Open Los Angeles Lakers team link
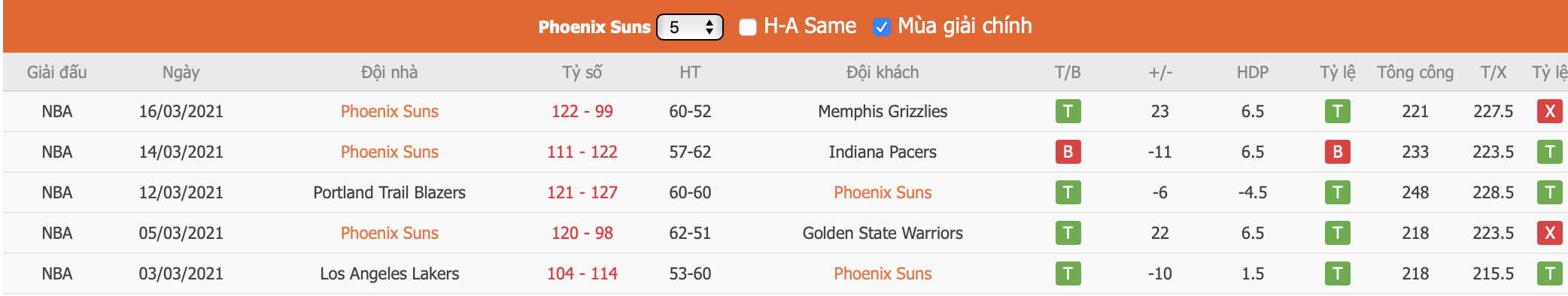Image resolution: width=1568 pixels, height=296 pixels. 389,273
